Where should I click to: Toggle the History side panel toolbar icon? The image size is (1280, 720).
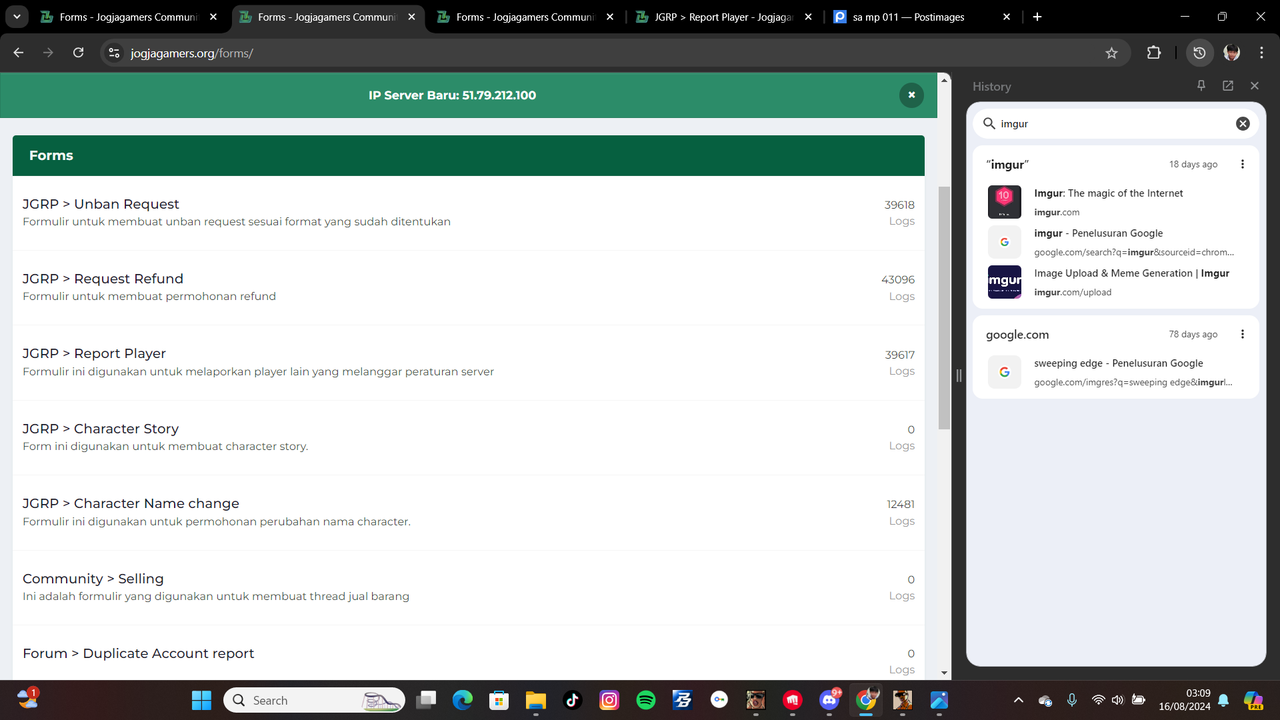click(x=1199, y=53)
